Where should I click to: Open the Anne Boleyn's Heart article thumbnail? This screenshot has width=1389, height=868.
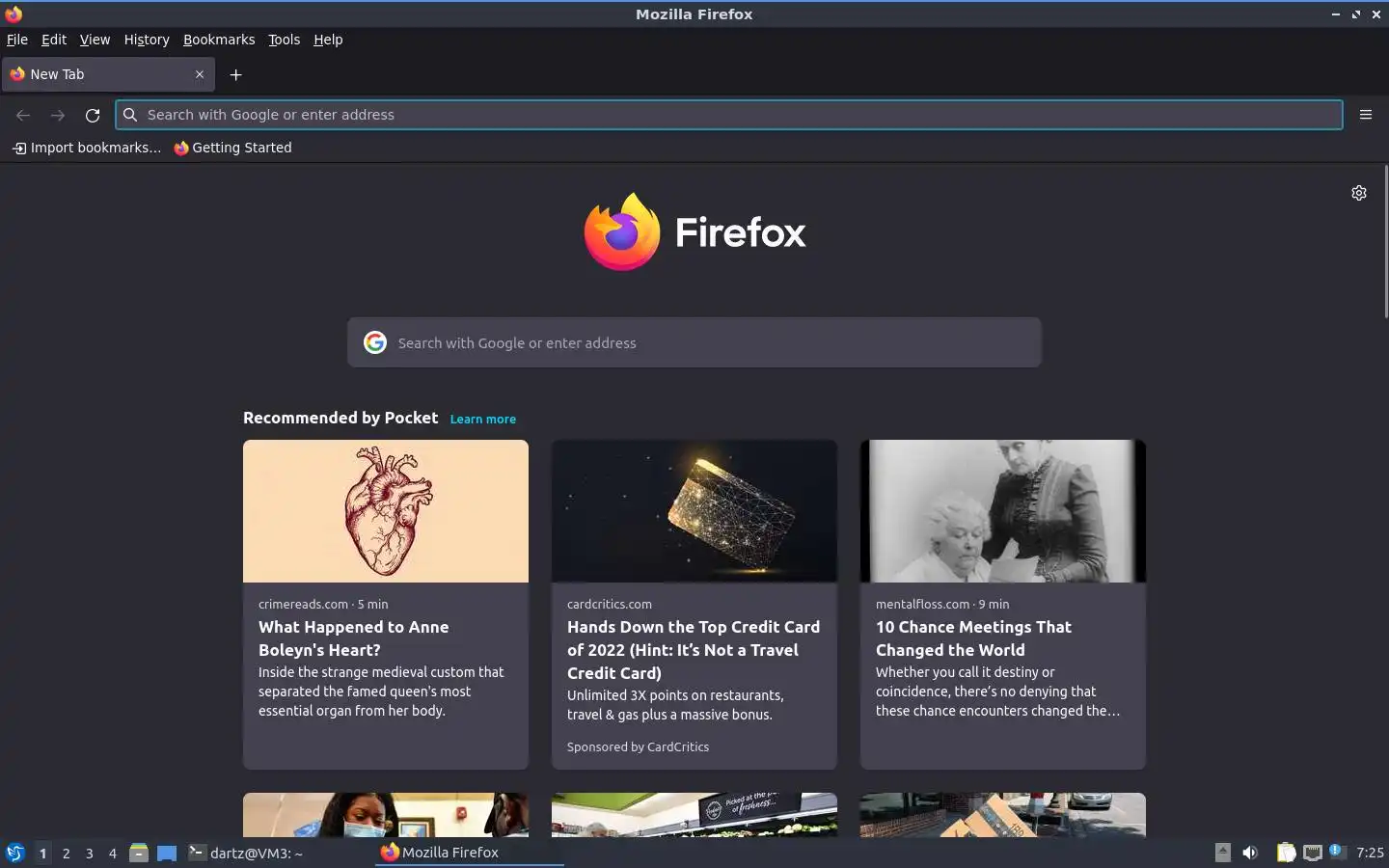click(386, 511)
